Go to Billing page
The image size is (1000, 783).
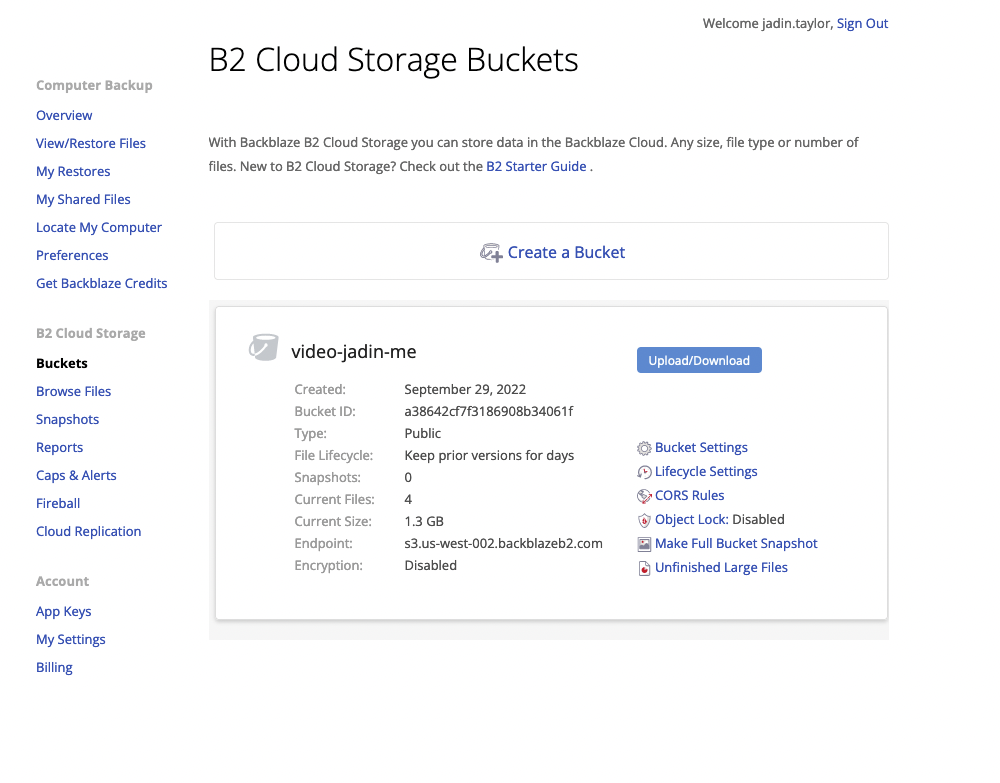(54, 668)
